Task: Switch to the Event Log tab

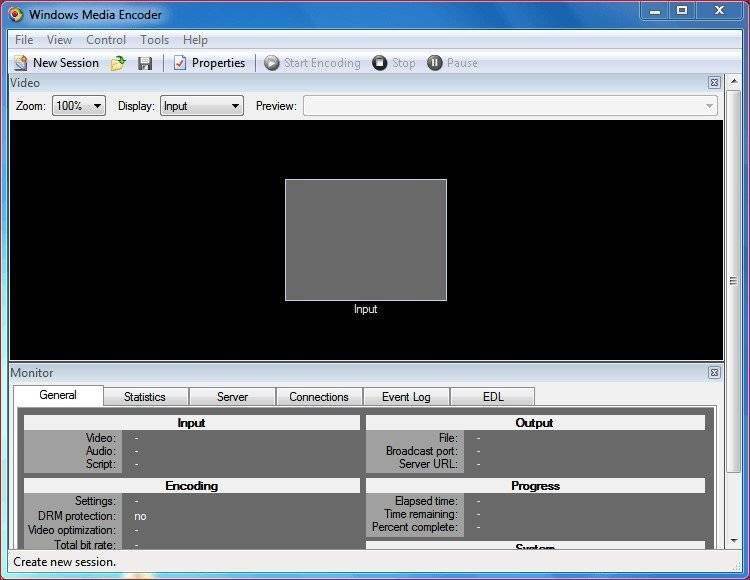Action: click(x=406, y=397)
